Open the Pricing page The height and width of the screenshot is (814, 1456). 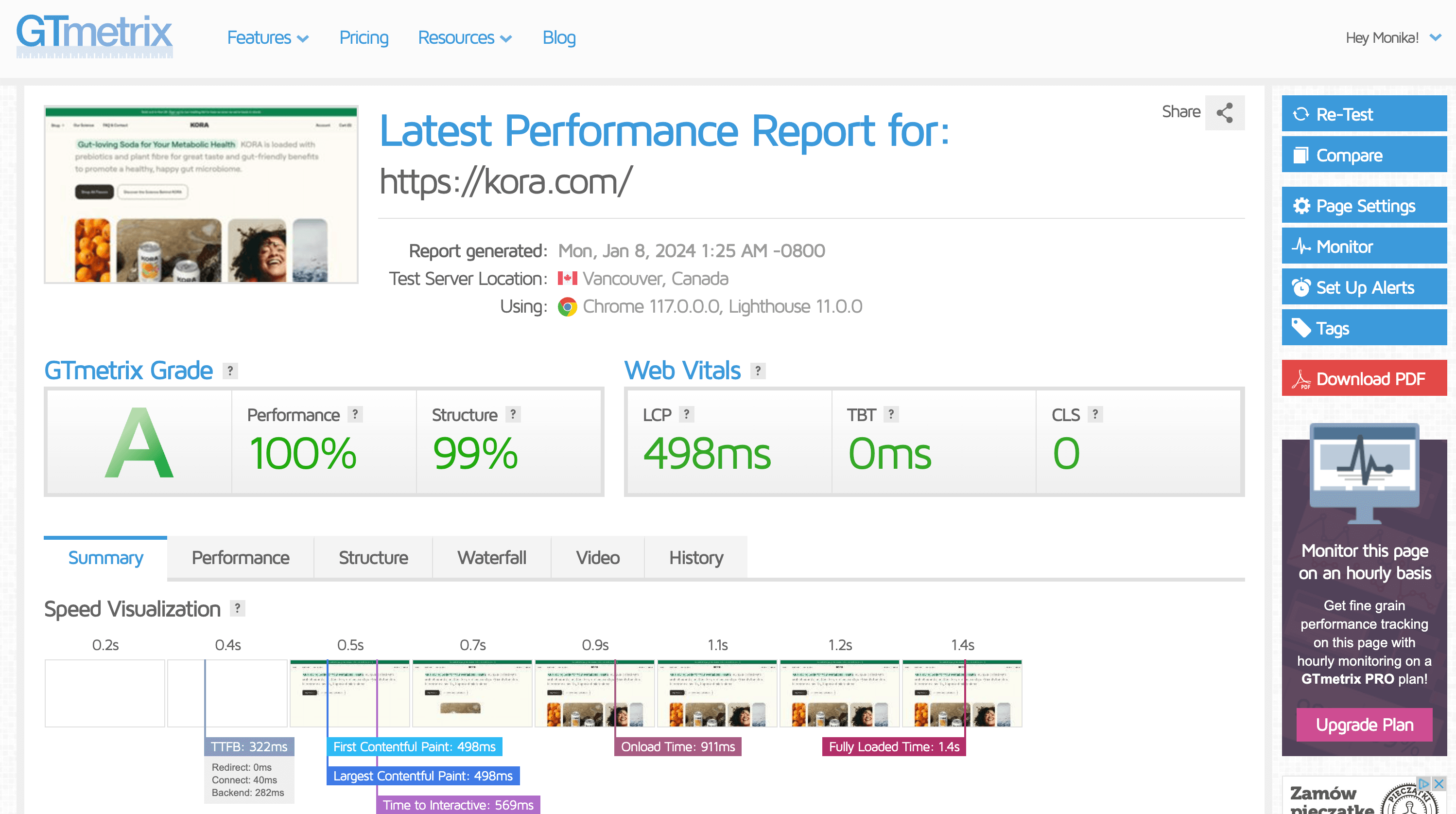pyautogui.click(x=364, y=38)
